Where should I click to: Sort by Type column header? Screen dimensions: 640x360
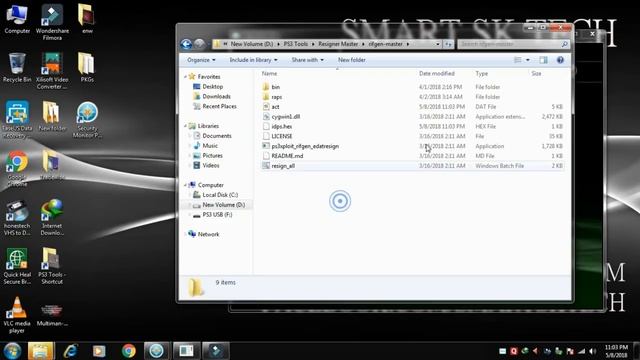point(482,73)
